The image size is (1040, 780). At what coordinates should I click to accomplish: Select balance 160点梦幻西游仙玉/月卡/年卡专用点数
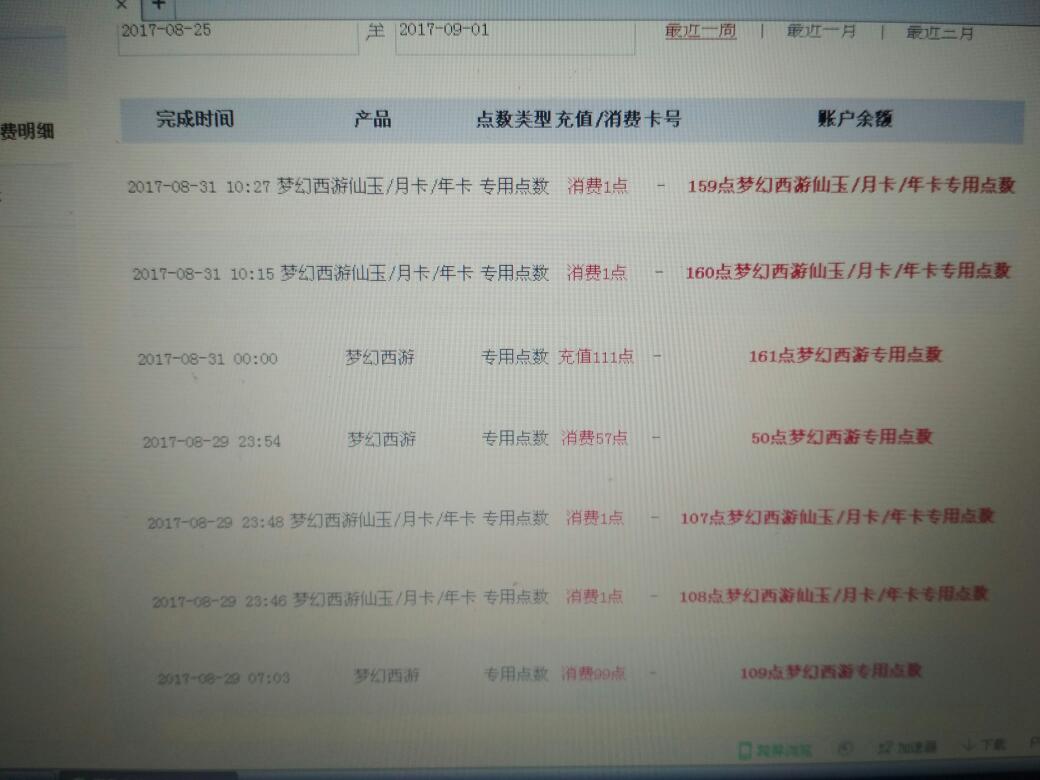point(848,271)
